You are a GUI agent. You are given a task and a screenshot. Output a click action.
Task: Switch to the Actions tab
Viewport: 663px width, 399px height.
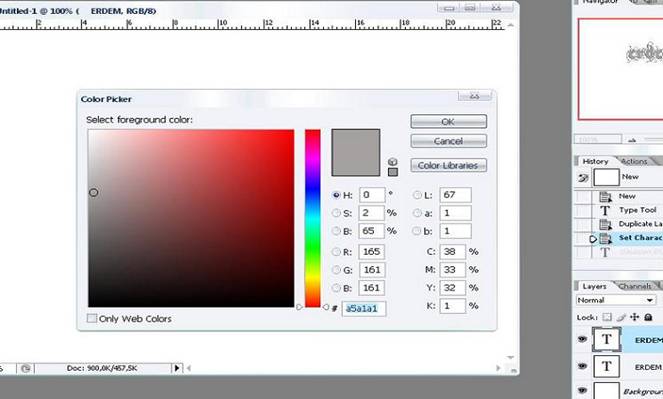click(635, 161)
